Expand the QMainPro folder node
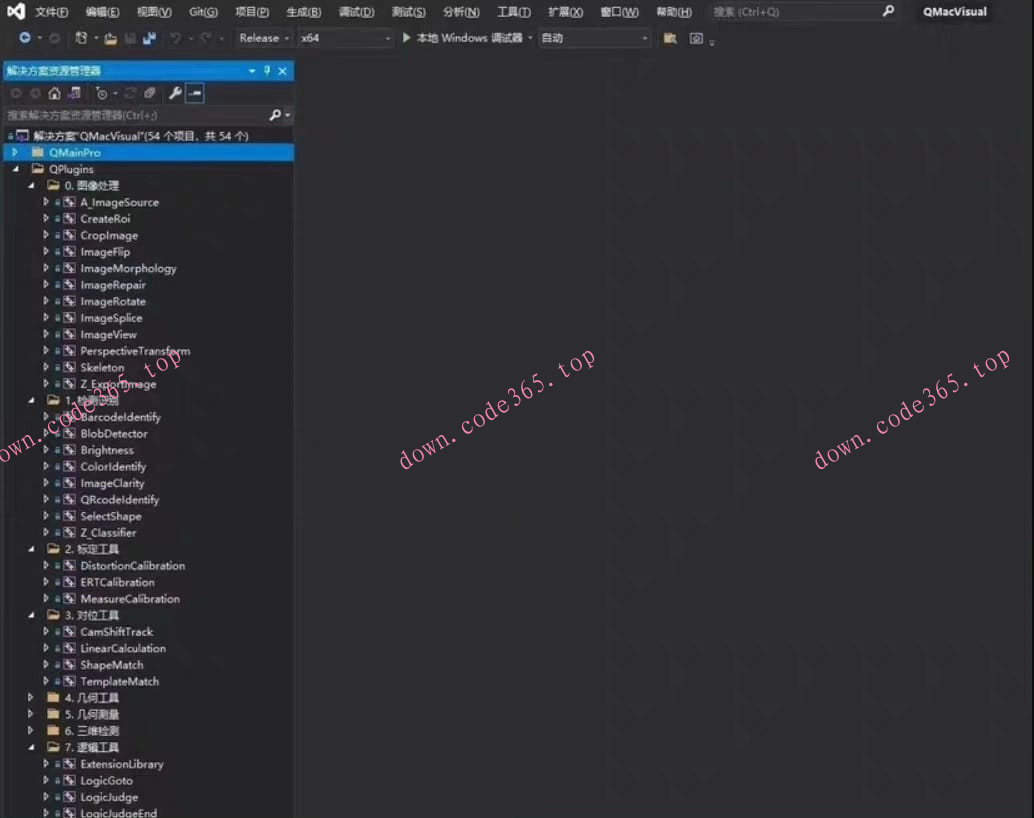 point(15,152)
